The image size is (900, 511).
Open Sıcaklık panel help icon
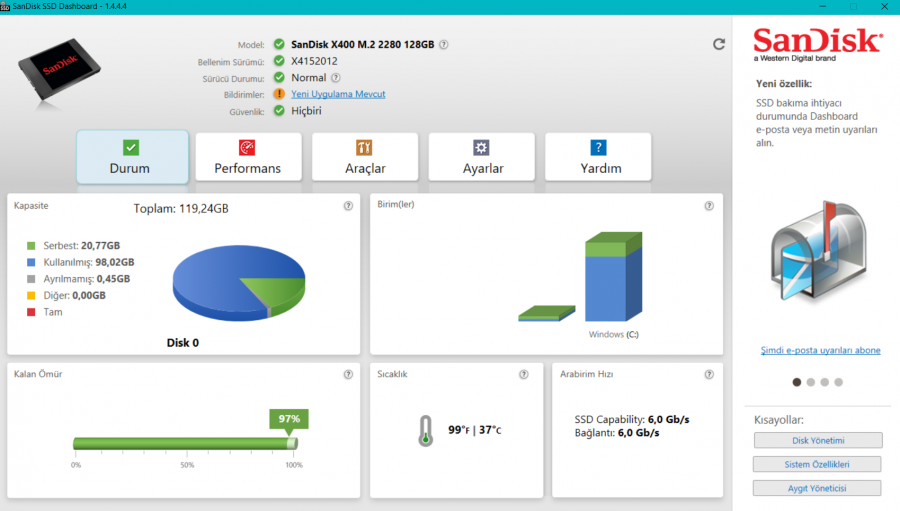[523, 374]
